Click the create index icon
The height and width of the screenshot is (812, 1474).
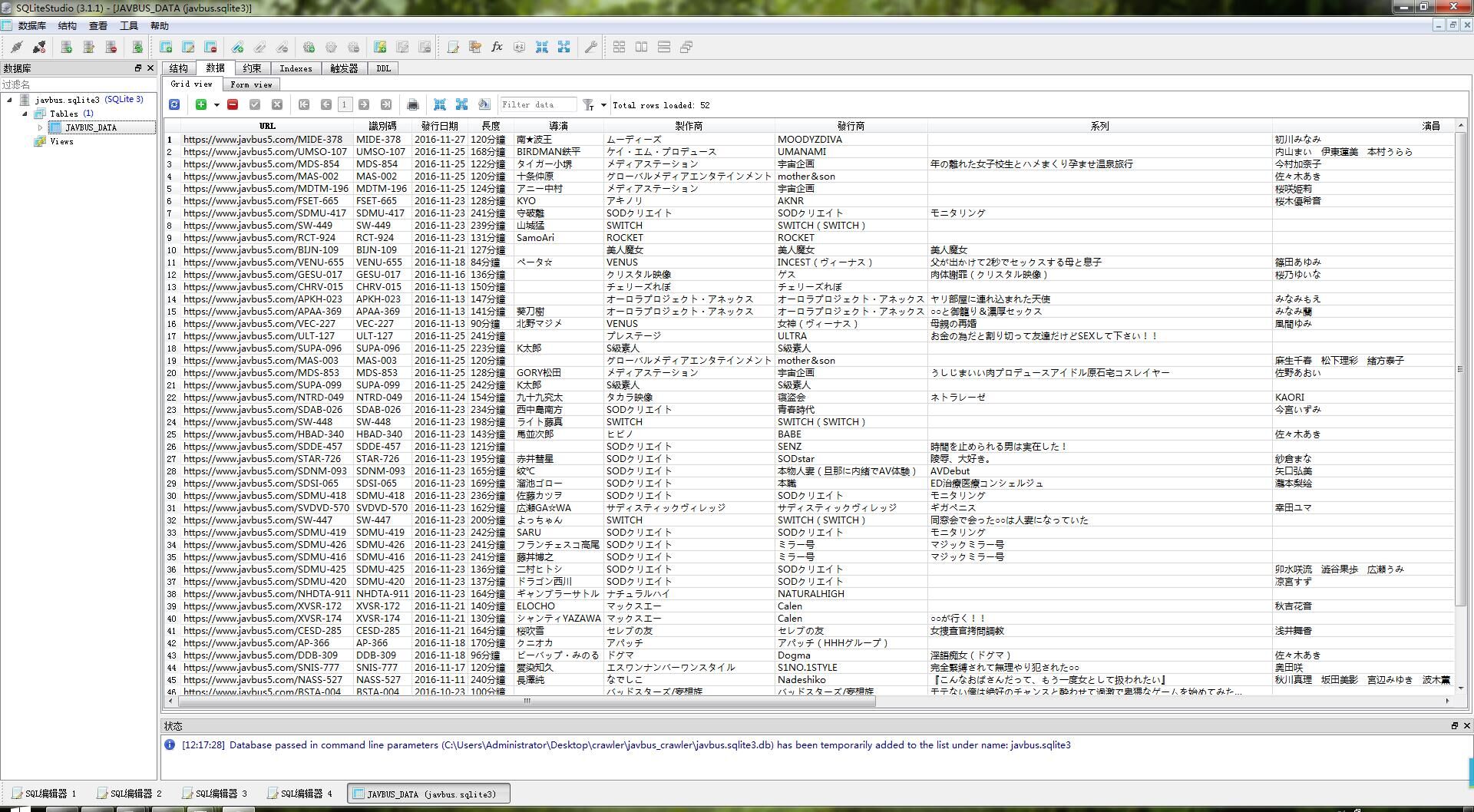tap(237, 47)
